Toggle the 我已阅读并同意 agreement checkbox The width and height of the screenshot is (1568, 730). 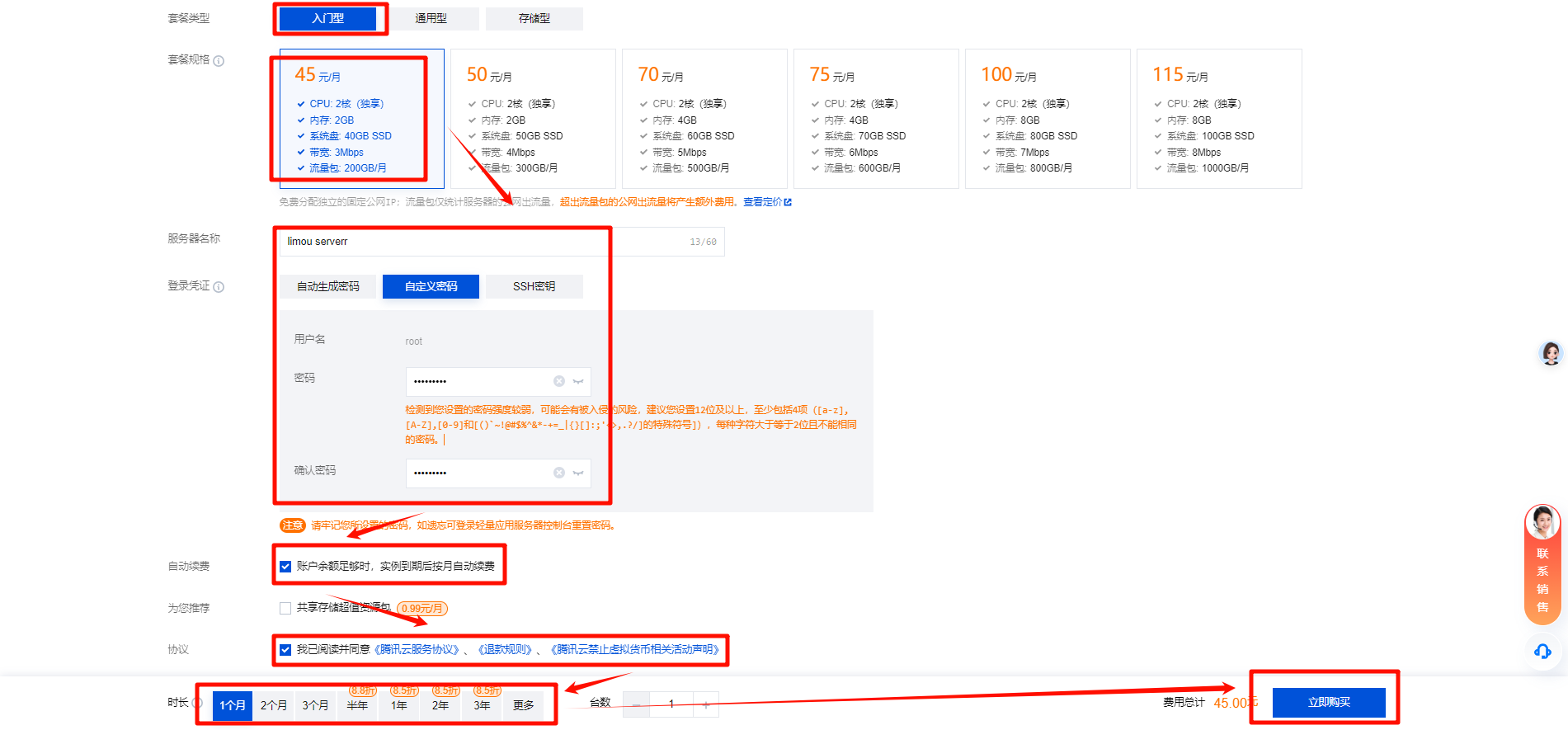click(285, 650)
